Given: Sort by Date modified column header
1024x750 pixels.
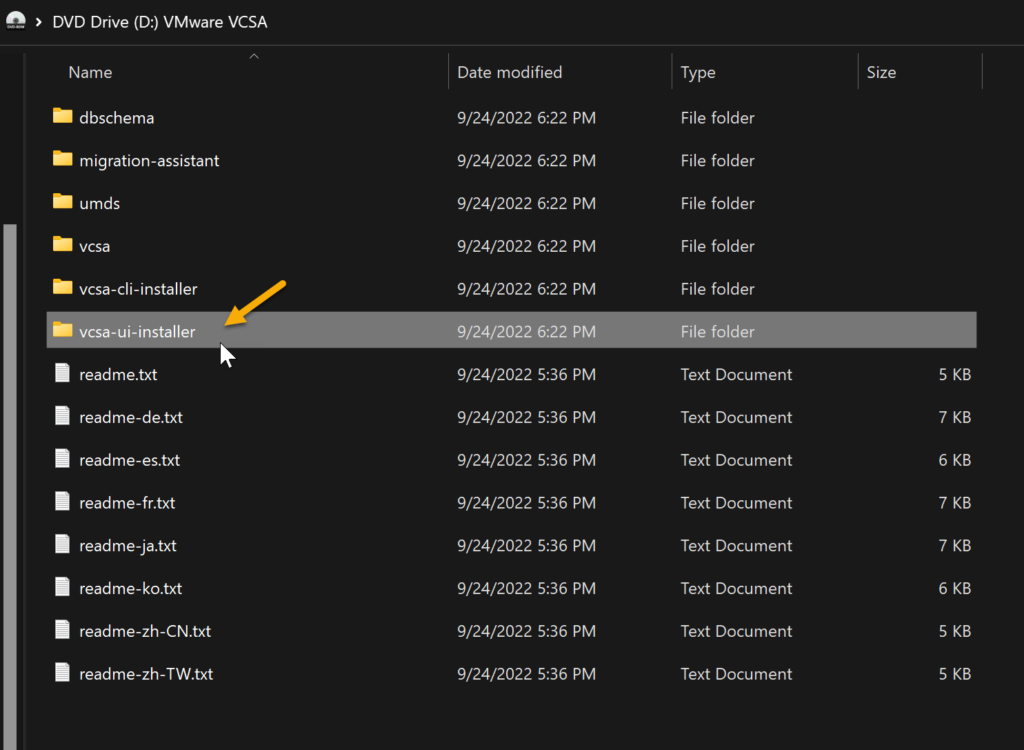Looking at the screenshot, I should (509, 73).
